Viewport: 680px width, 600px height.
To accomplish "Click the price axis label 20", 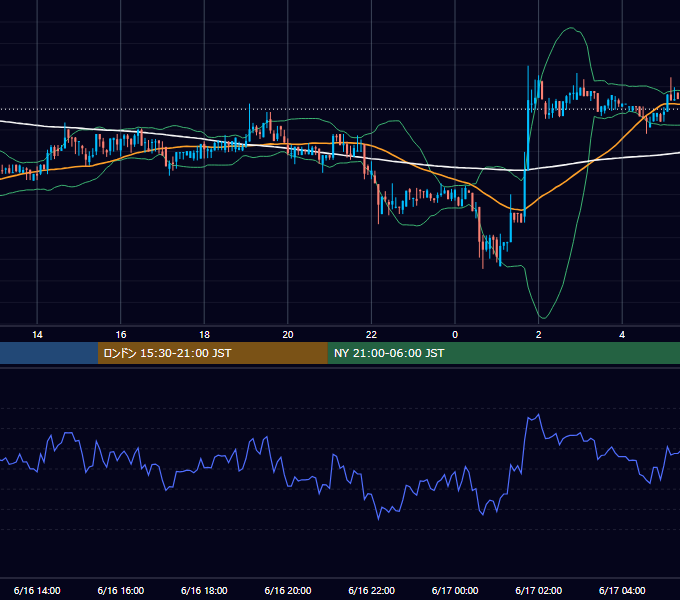I will click(x=288, y=335).
